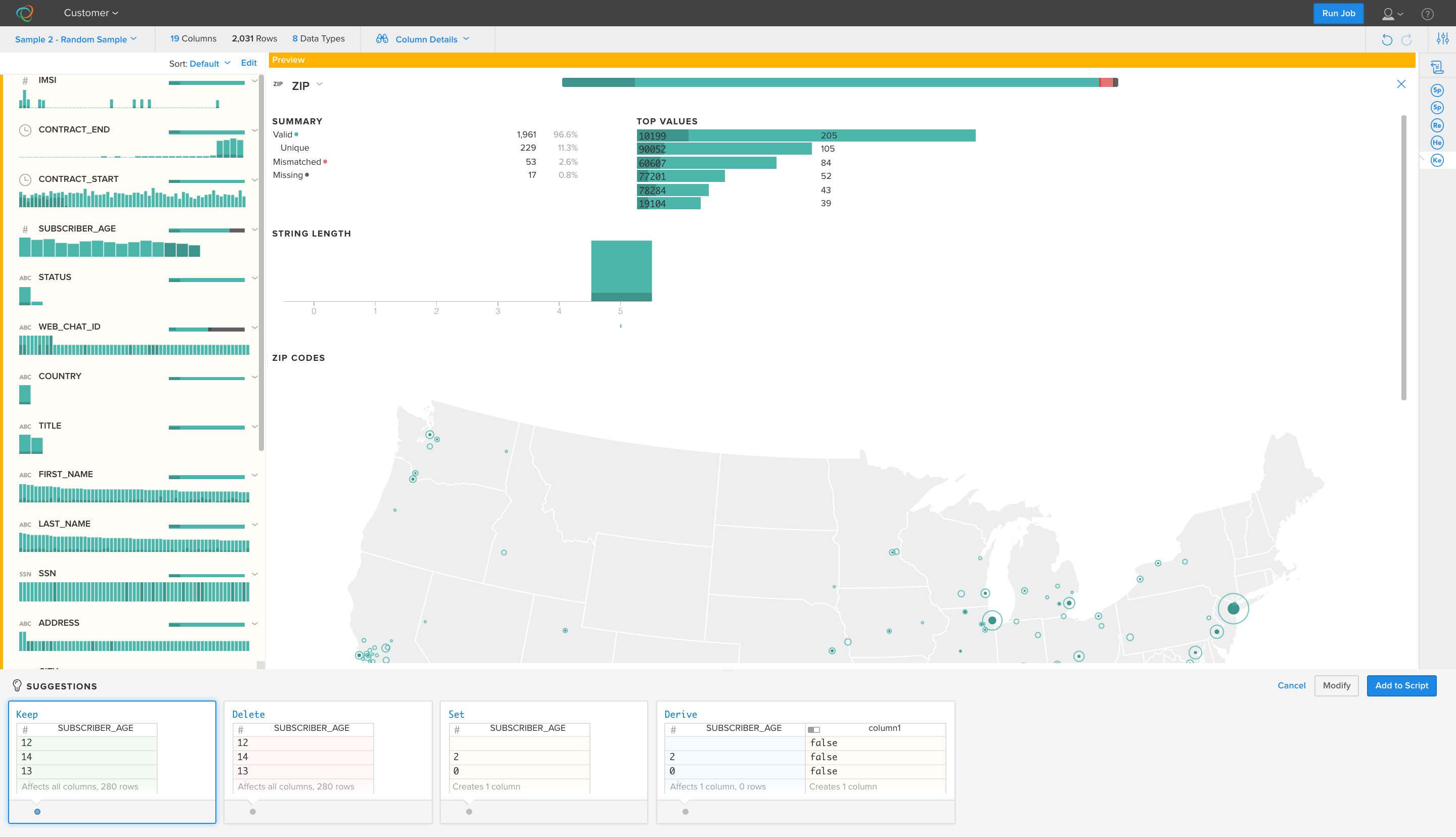
Task: Click the 8 Data Types link
Action: 318,38
